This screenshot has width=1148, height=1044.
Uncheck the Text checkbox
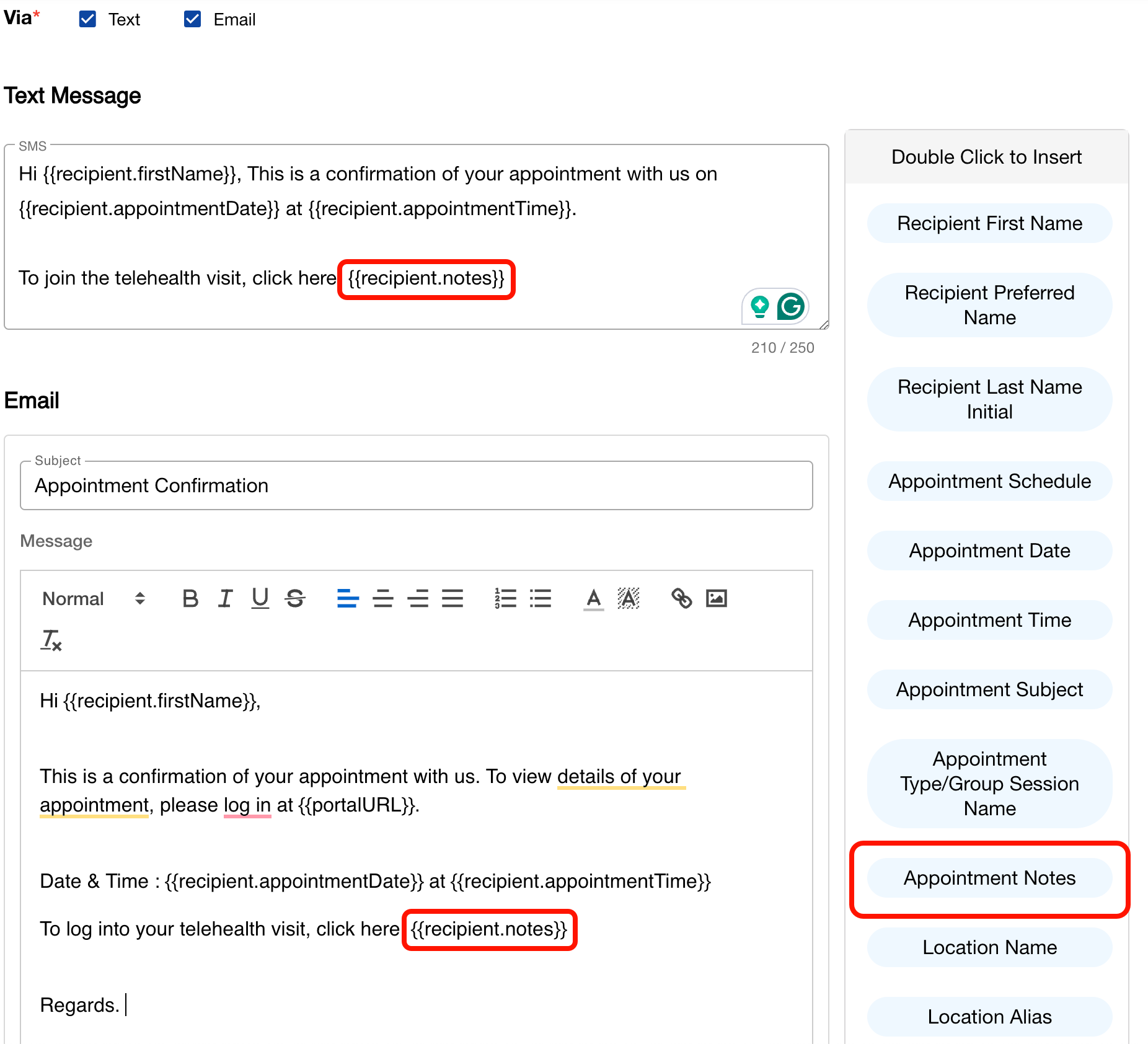(88, 19)
